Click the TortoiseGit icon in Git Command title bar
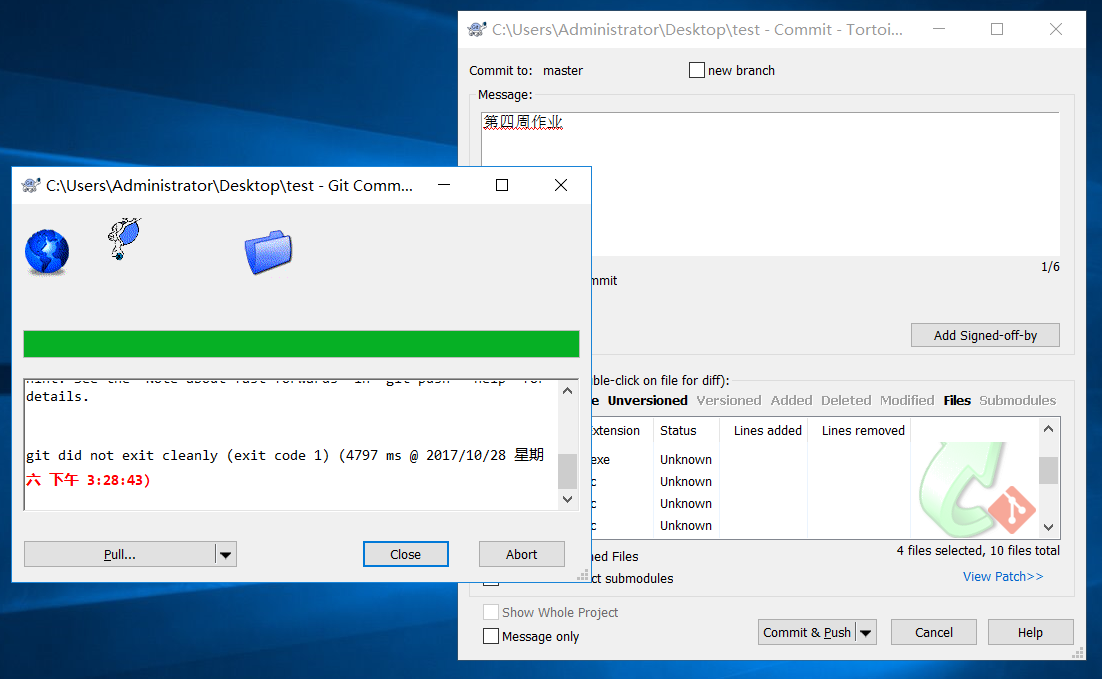 pos(31,186)
